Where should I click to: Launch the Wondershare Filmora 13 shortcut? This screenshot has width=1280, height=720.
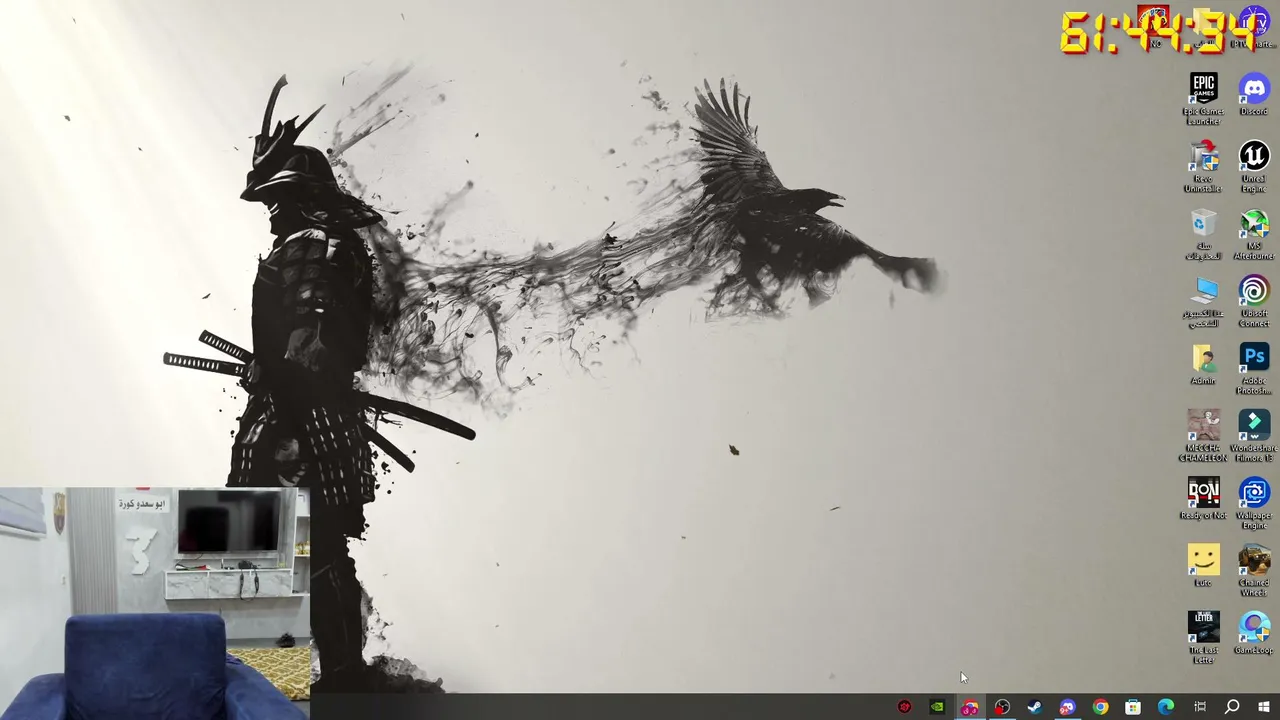(x=1254, y=436)
